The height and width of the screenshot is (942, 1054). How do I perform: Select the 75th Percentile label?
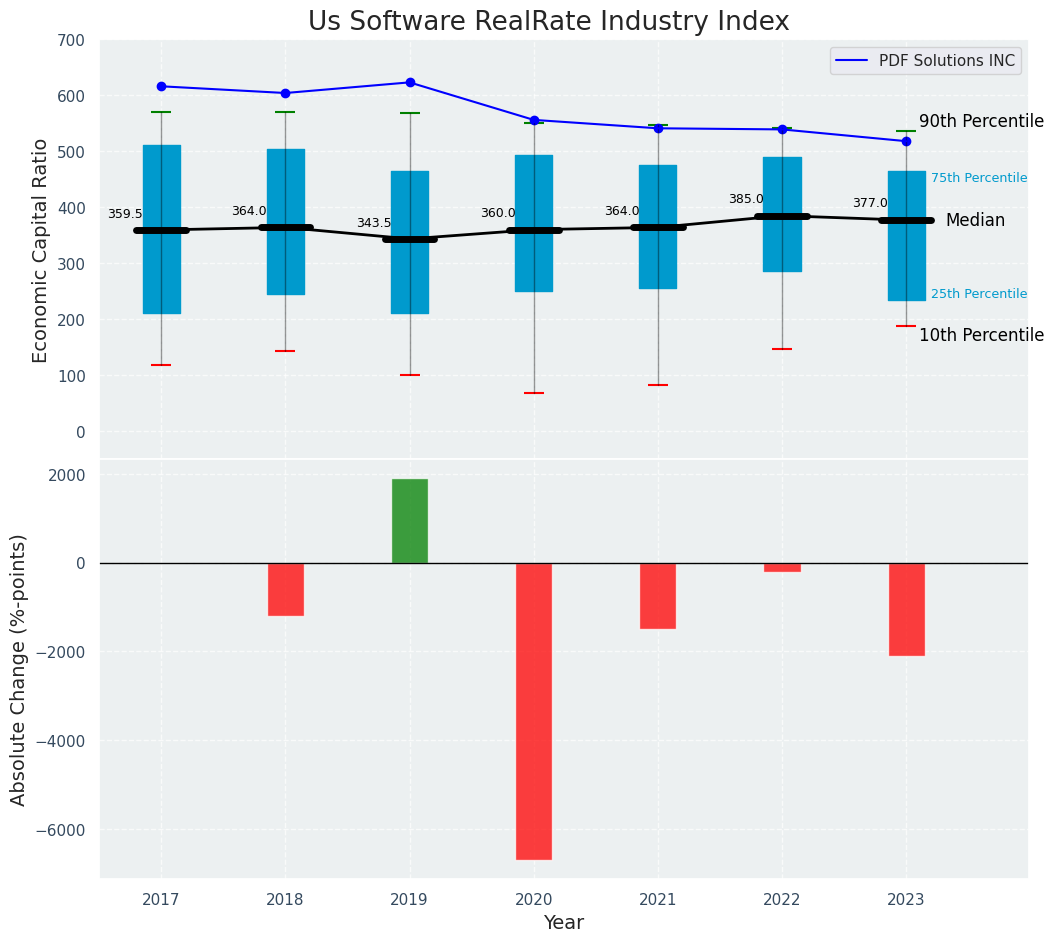(978, 178)
